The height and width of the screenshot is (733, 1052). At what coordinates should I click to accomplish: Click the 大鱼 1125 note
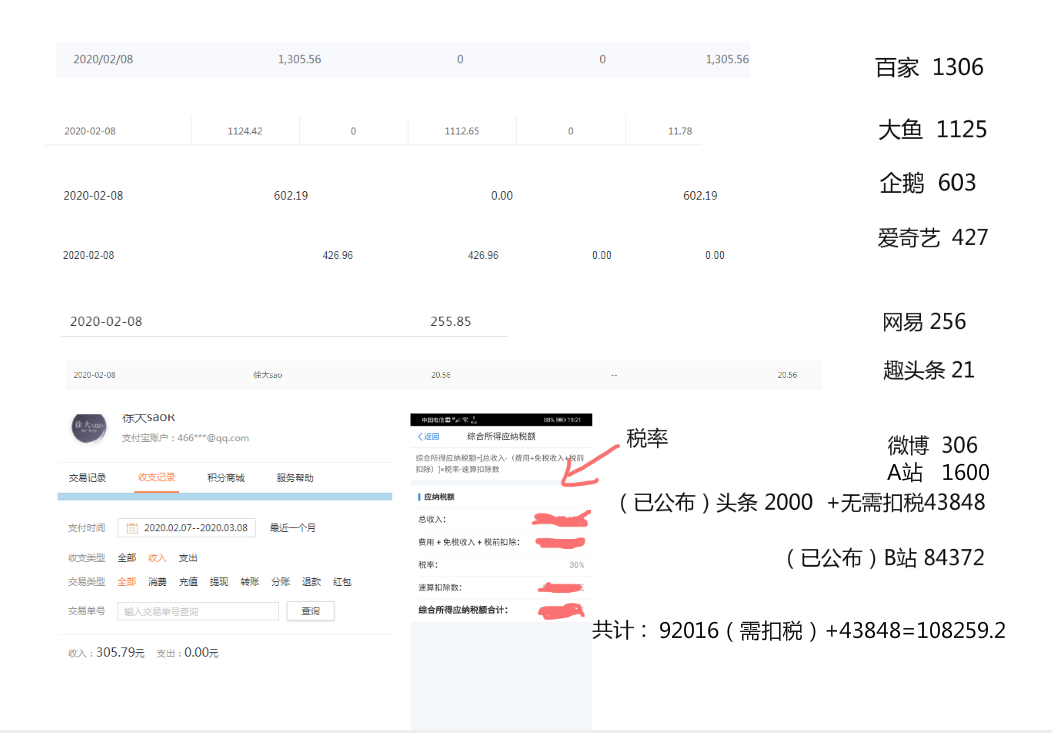pyautogui.click(x=933, y=129)
